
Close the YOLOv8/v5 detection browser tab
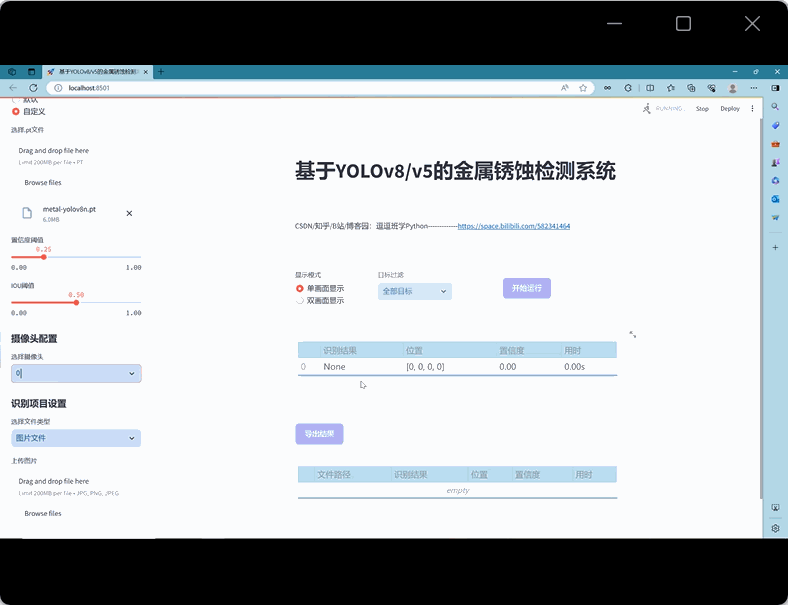(x=146, y=72)
